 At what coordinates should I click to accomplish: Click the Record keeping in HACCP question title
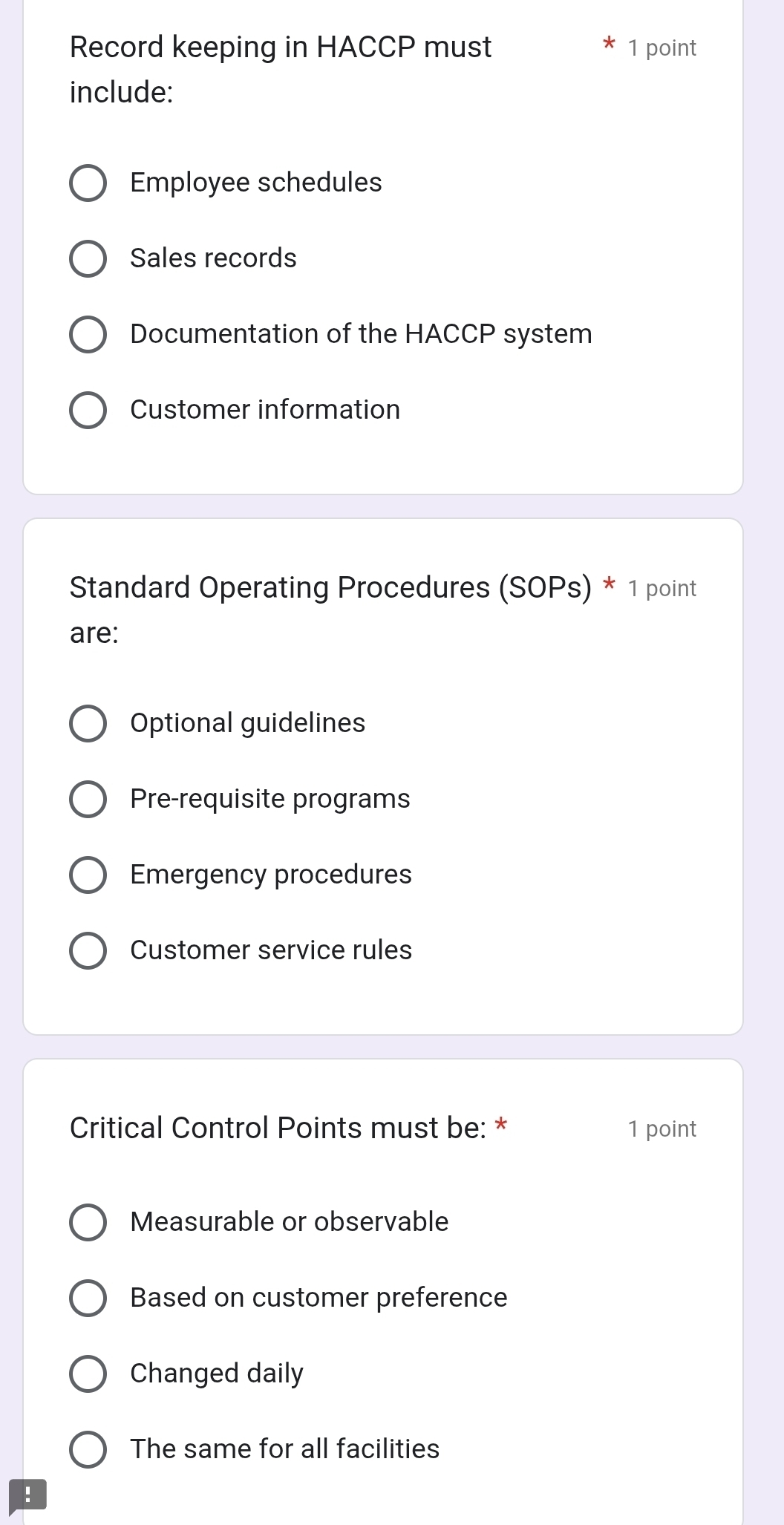[281, 69]
